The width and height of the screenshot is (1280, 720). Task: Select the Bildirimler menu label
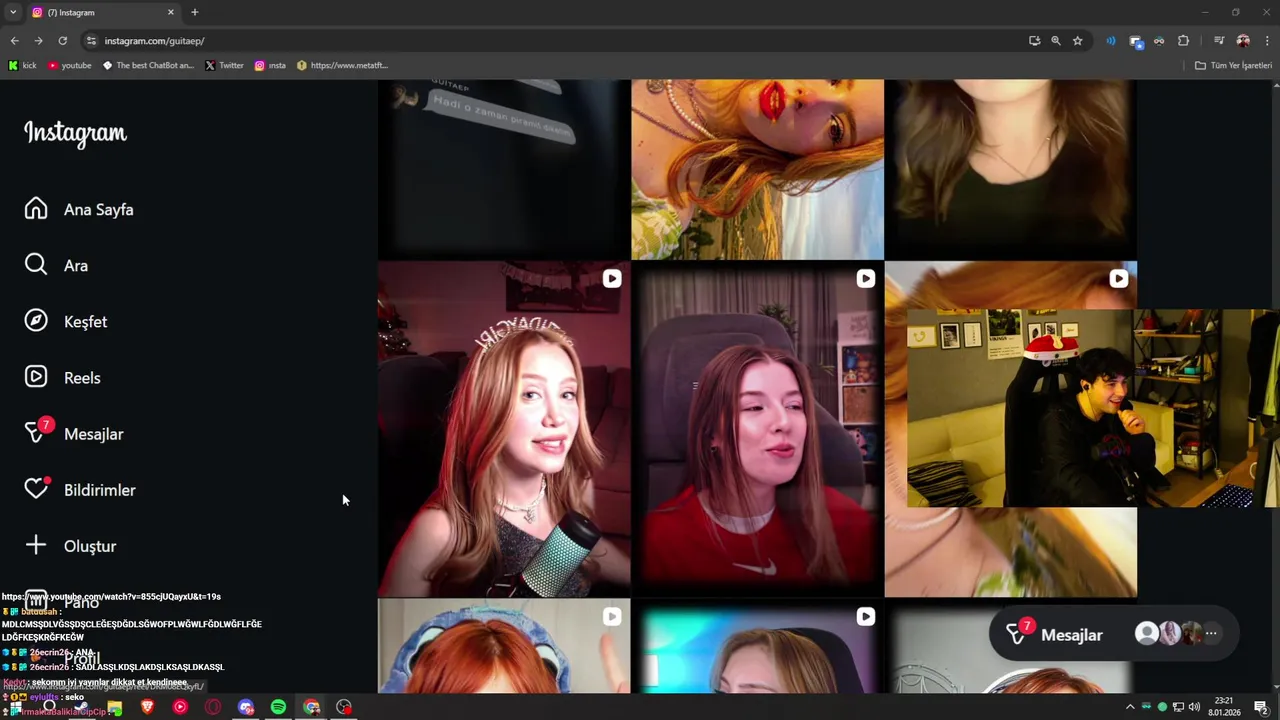click(x=100, y=490)
